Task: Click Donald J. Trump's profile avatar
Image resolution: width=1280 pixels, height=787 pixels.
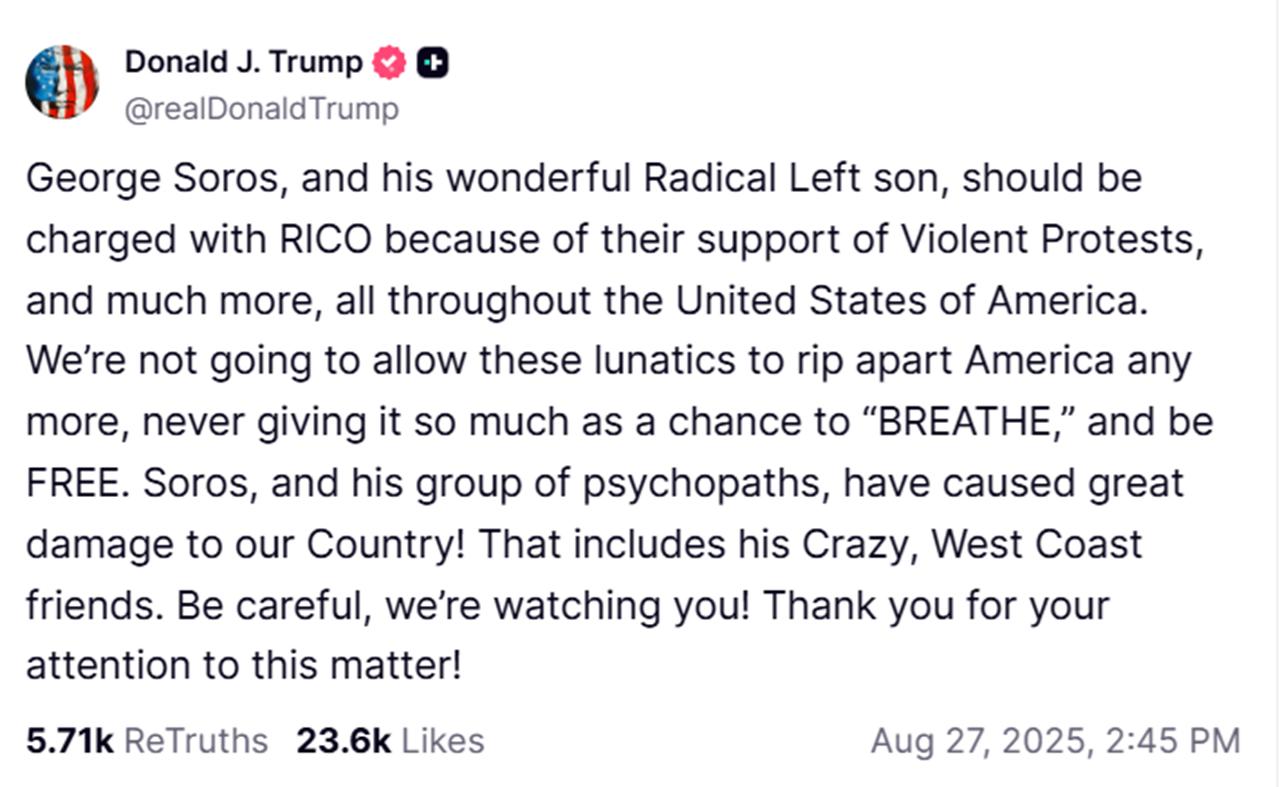Action: 62,82
